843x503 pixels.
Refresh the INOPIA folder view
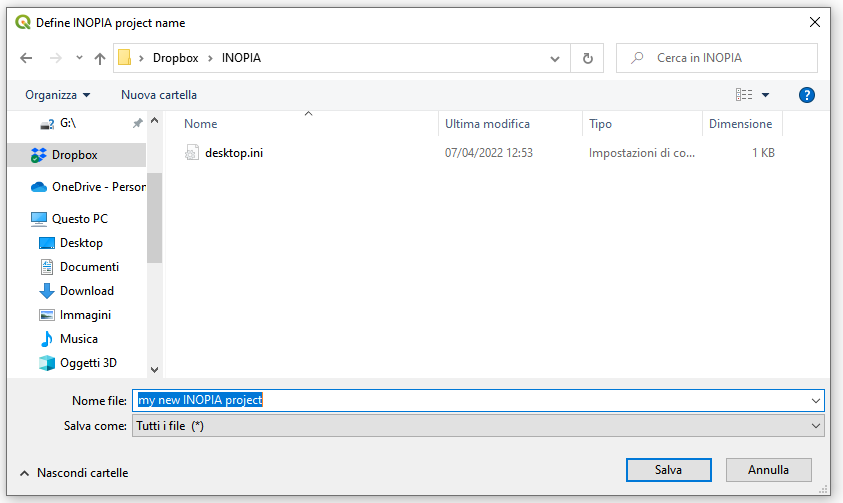coord(588,58)
